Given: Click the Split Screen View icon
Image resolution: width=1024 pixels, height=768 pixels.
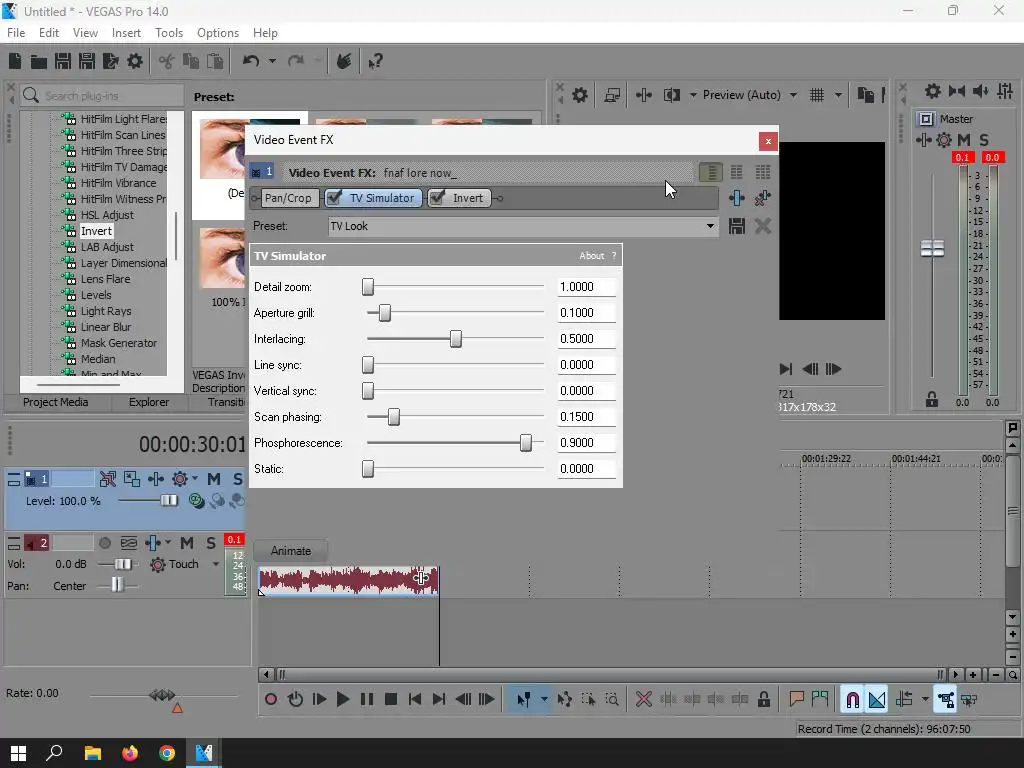Looking at the screenshot, I should click(671, 95).
